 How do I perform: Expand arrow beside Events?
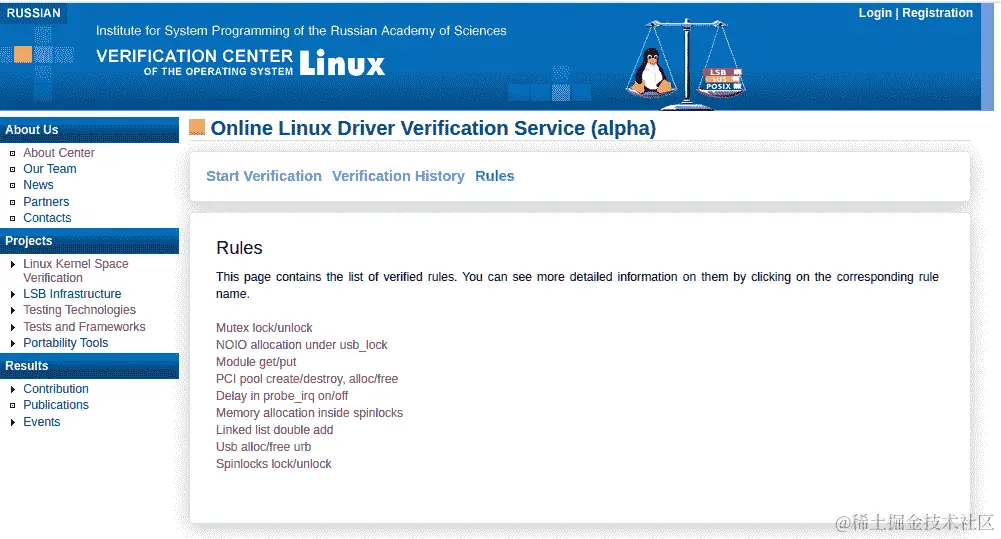(x=13, y=422)
